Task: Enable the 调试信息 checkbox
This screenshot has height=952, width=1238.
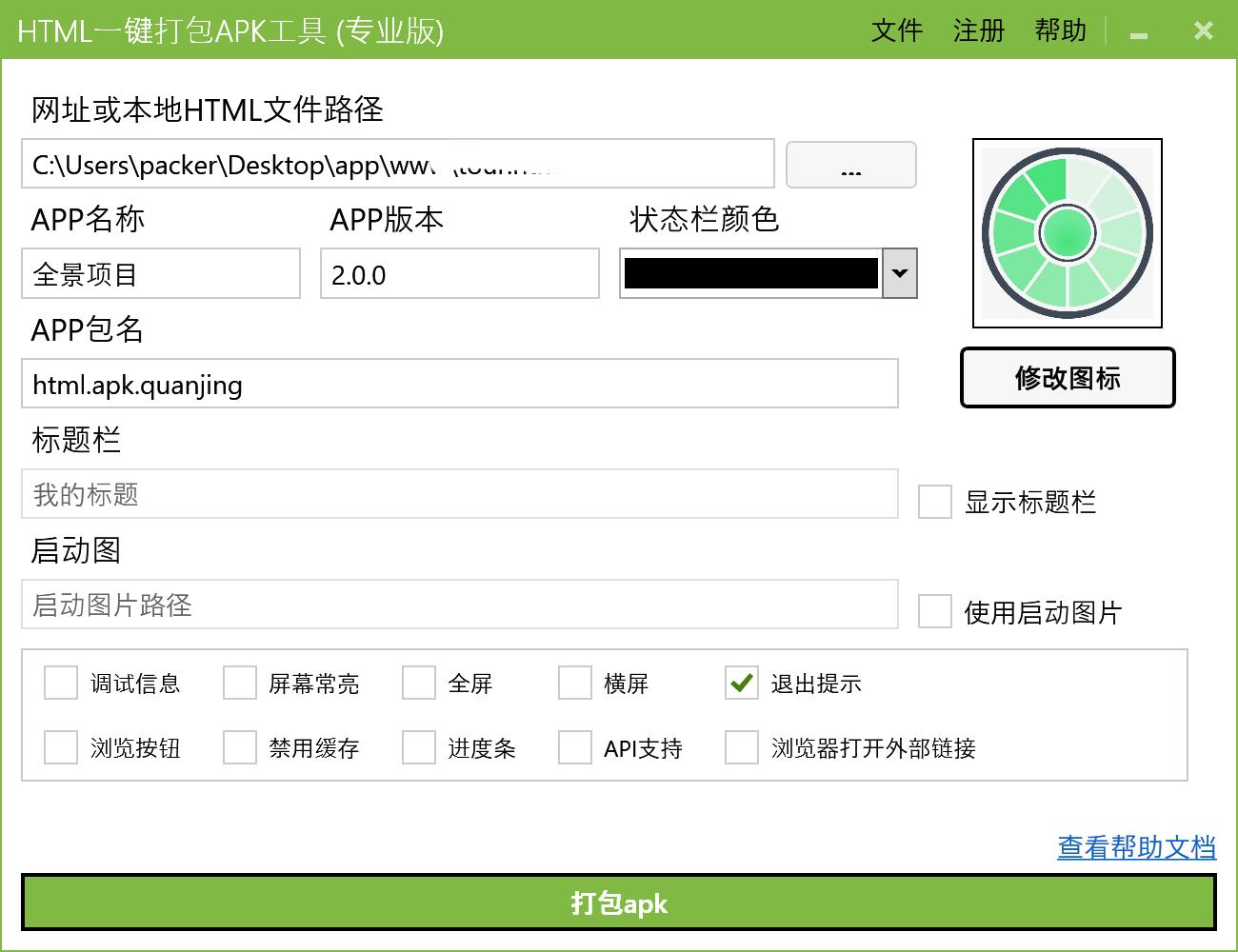Action: [61, 683]
